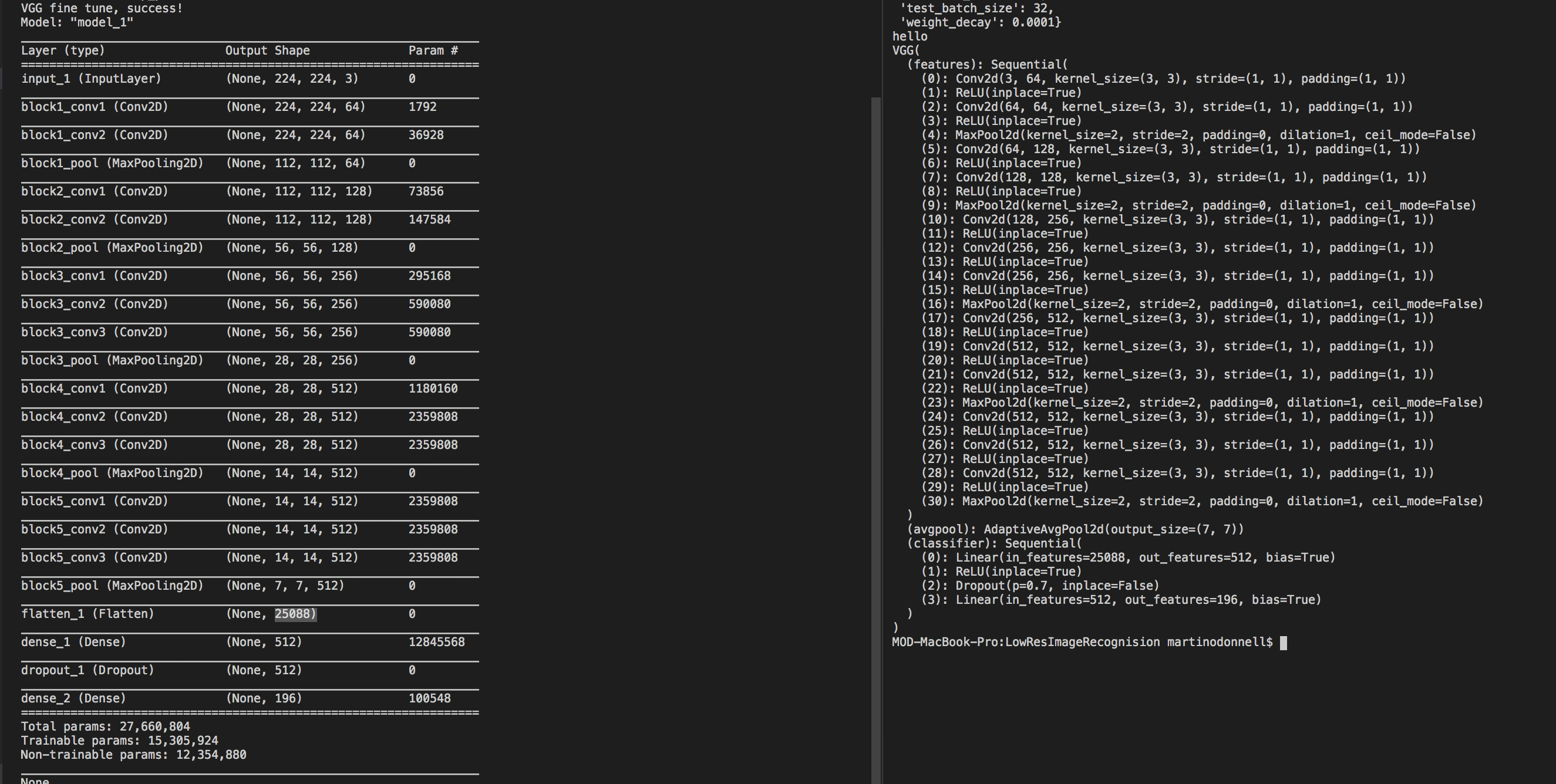
Task: Click the block1_pool (MaxPooling2D) layer name
Action: [x=112, y=163]
